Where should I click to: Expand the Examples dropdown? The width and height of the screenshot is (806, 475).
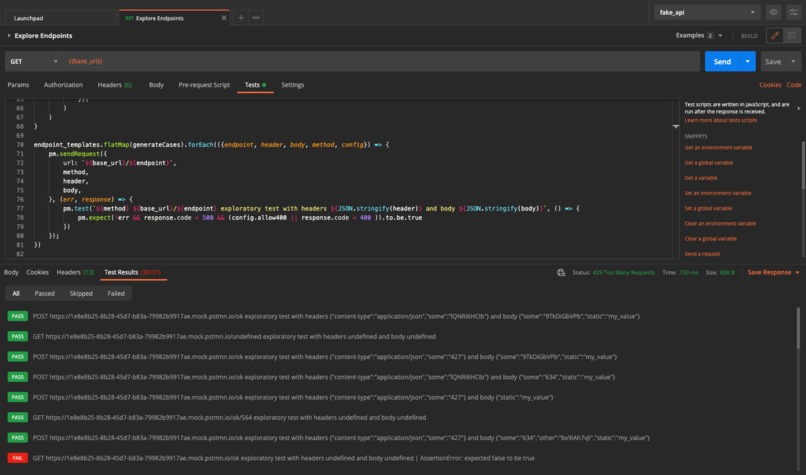click(720, 35)
